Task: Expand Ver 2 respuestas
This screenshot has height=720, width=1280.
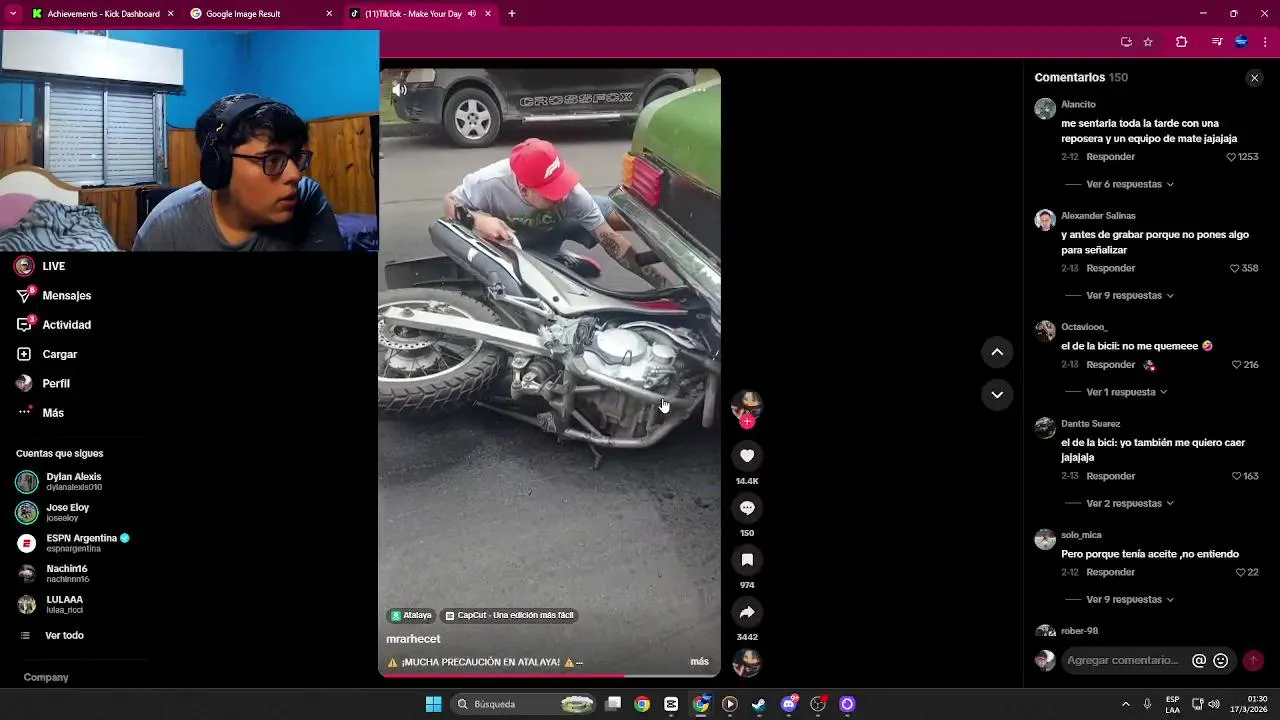Action: tap(1130, 504)
